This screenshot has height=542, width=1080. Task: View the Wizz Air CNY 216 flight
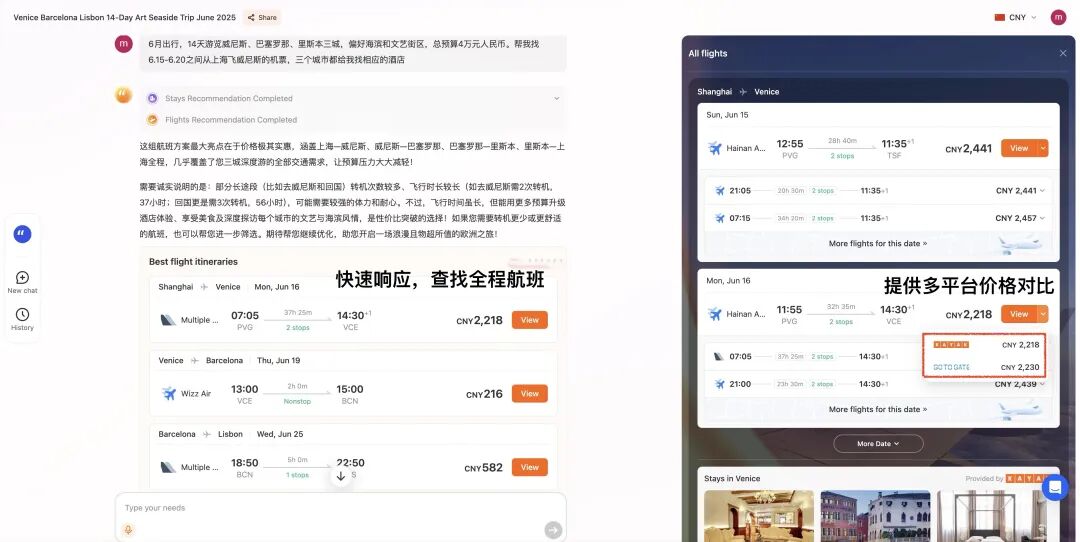click(x=530, y=394)
